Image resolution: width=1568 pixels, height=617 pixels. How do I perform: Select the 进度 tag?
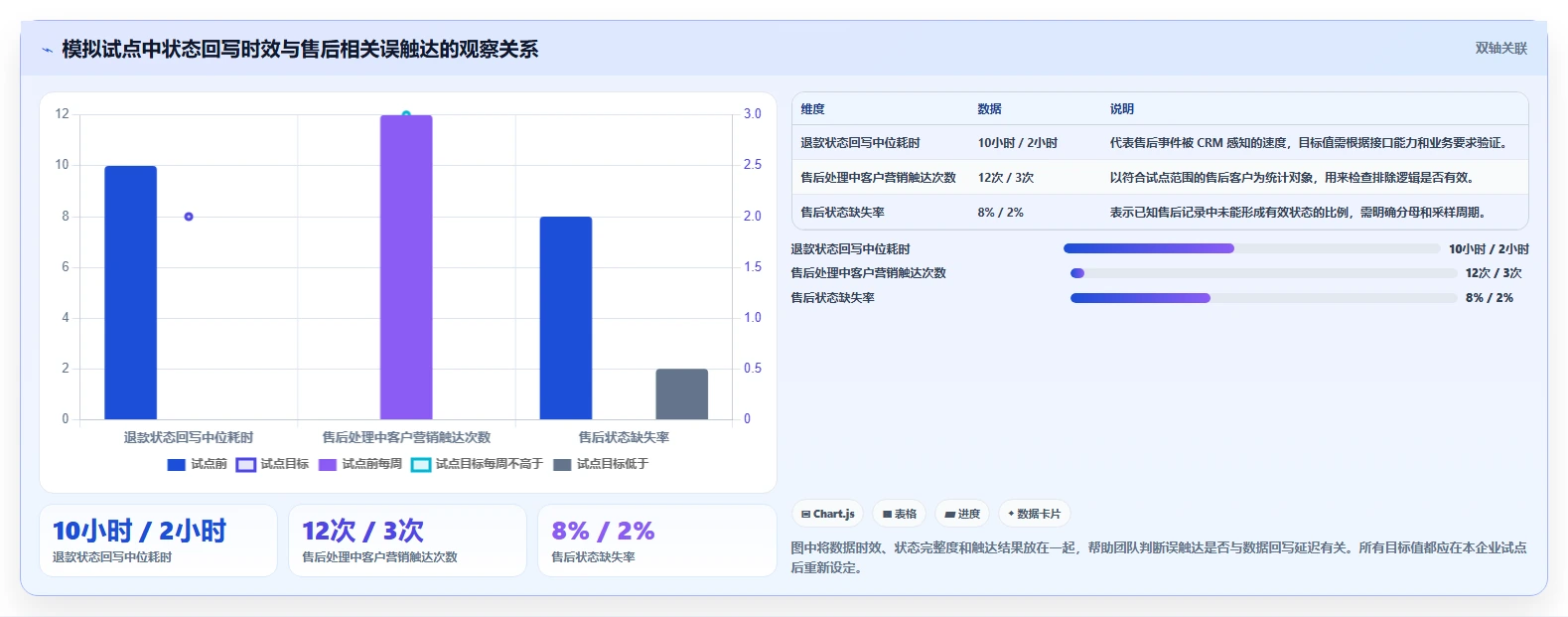coord(962,514)
